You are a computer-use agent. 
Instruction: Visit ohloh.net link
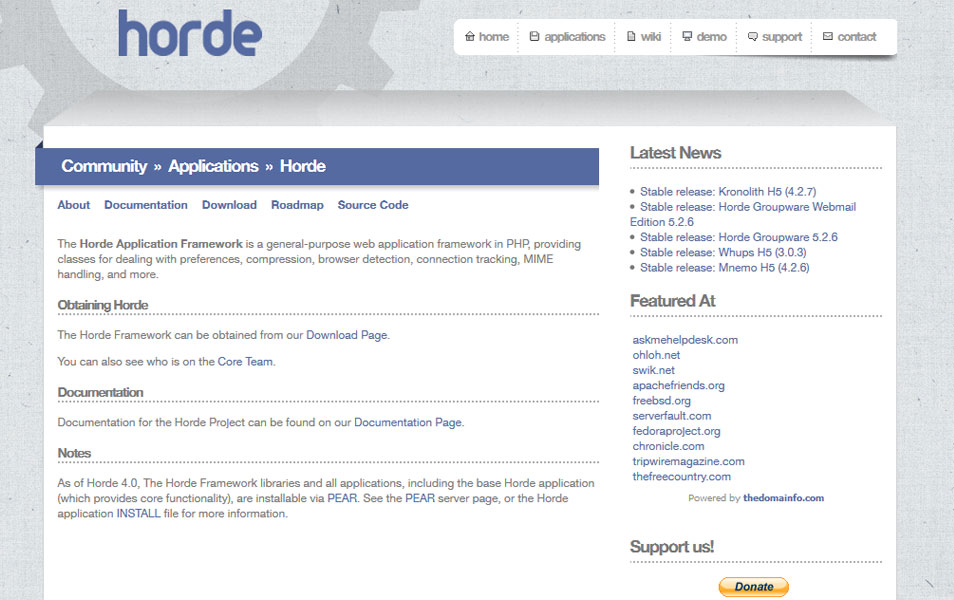tap(656, 355)
